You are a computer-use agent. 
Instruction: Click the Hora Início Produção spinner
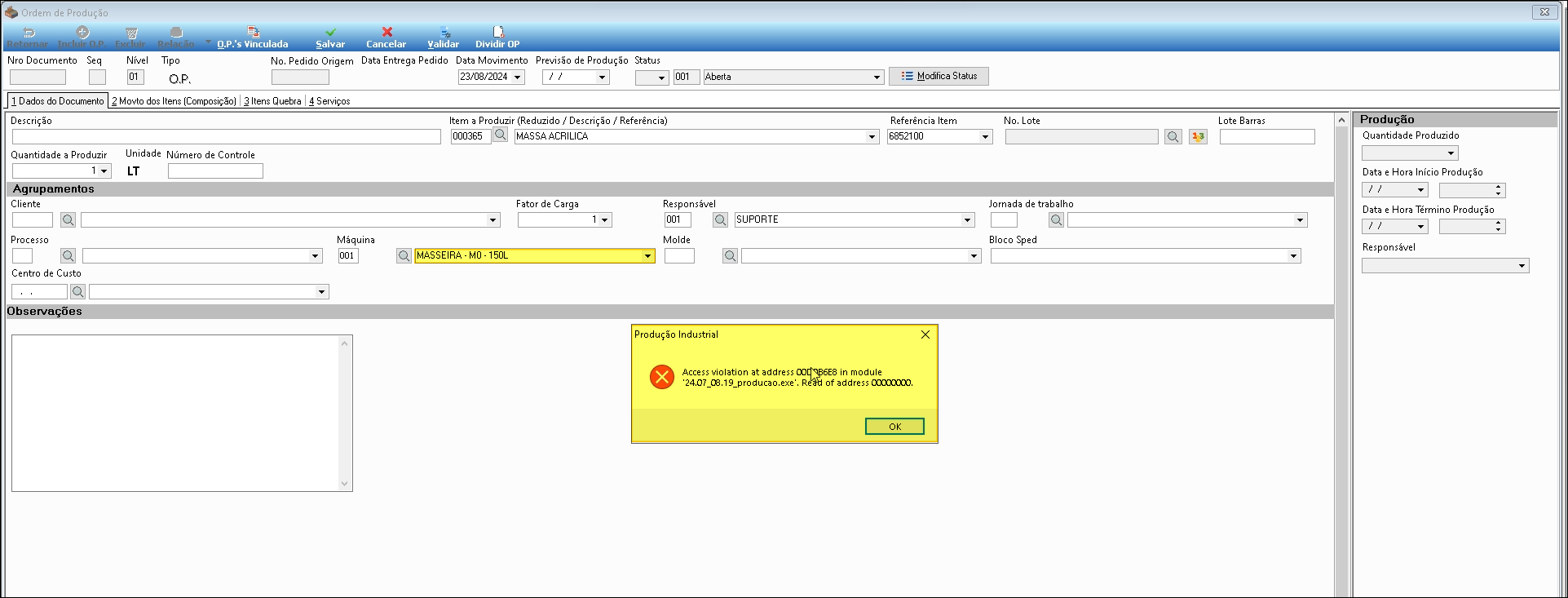tap(1499, 190)
